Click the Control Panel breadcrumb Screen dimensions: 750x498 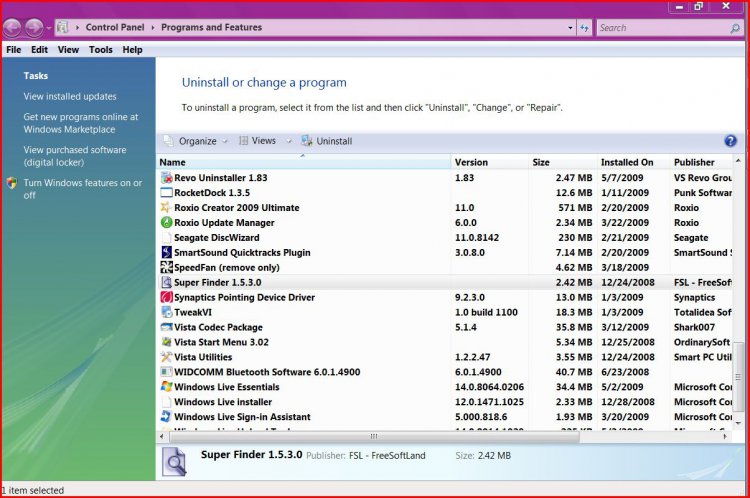click(x=115, y=27)
